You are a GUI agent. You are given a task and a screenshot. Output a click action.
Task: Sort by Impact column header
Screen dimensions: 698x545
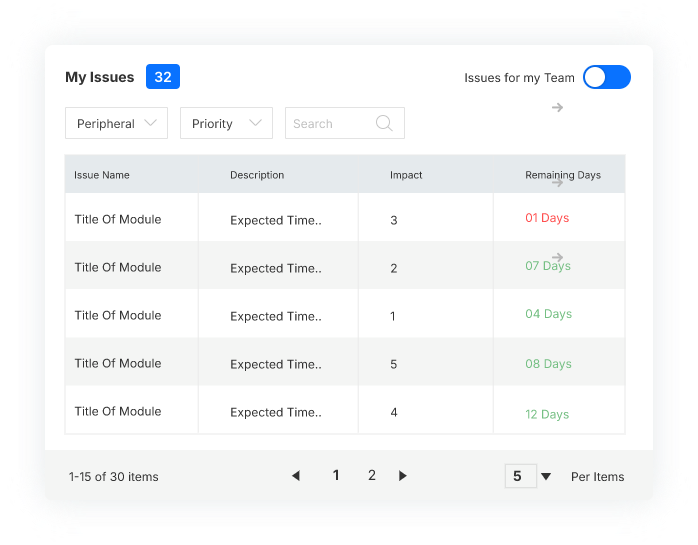click(x=406, y=175)
